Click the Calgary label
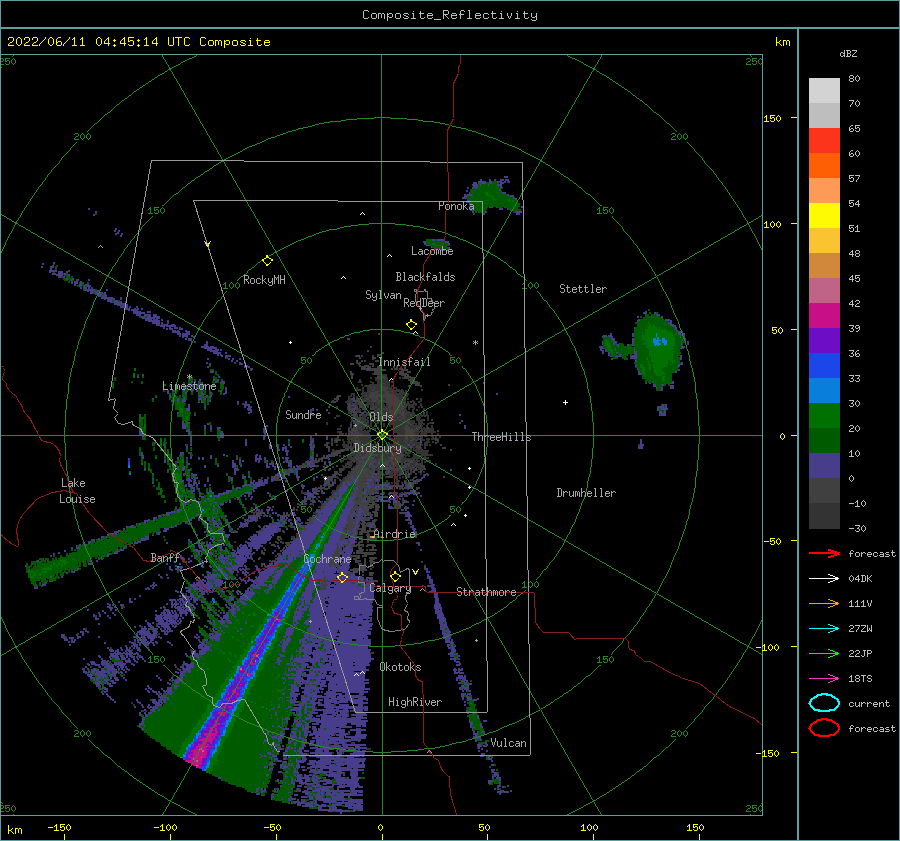This screenshot has height=841, width=900. coord(390,588)
